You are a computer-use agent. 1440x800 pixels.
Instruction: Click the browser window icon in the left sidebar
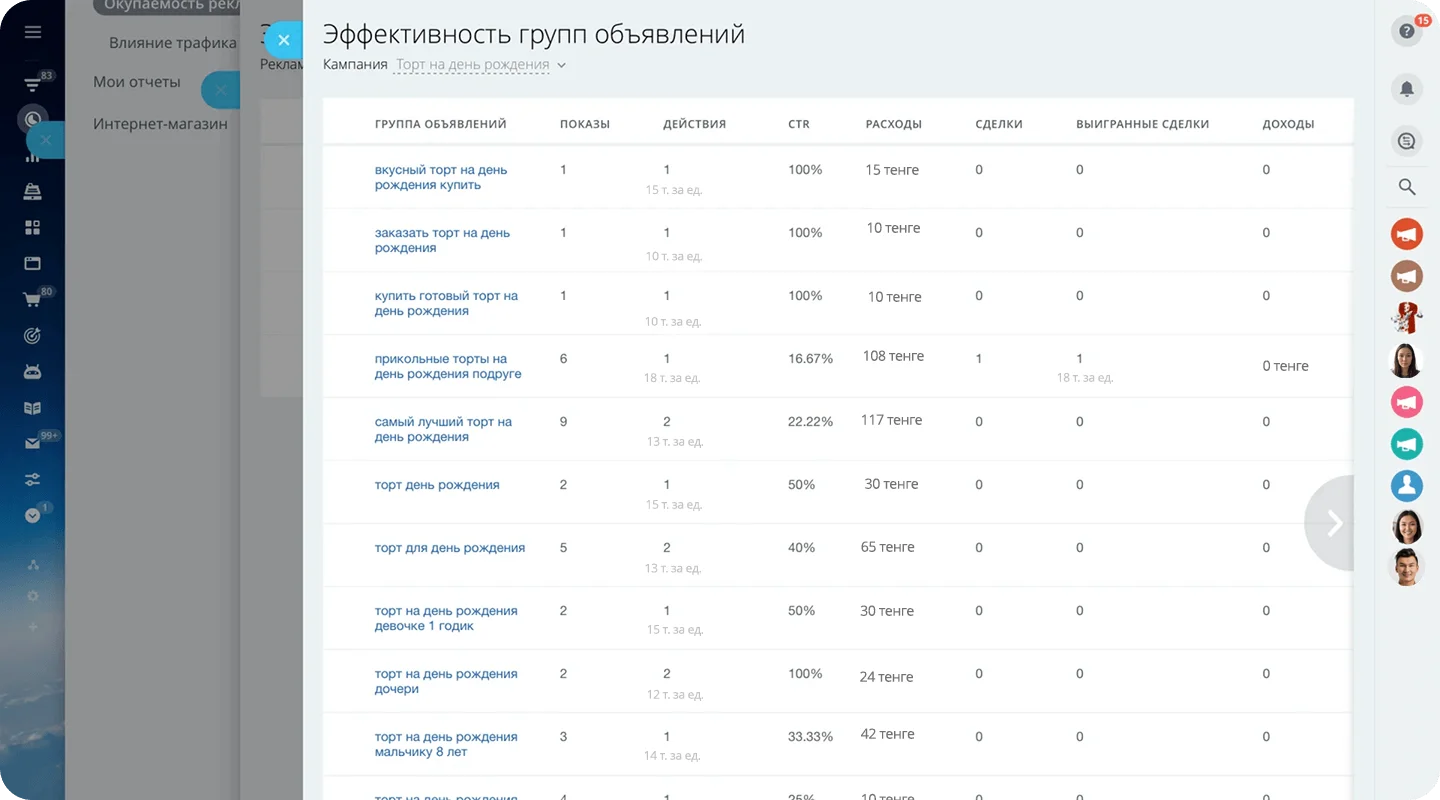(x=33, y=264)
